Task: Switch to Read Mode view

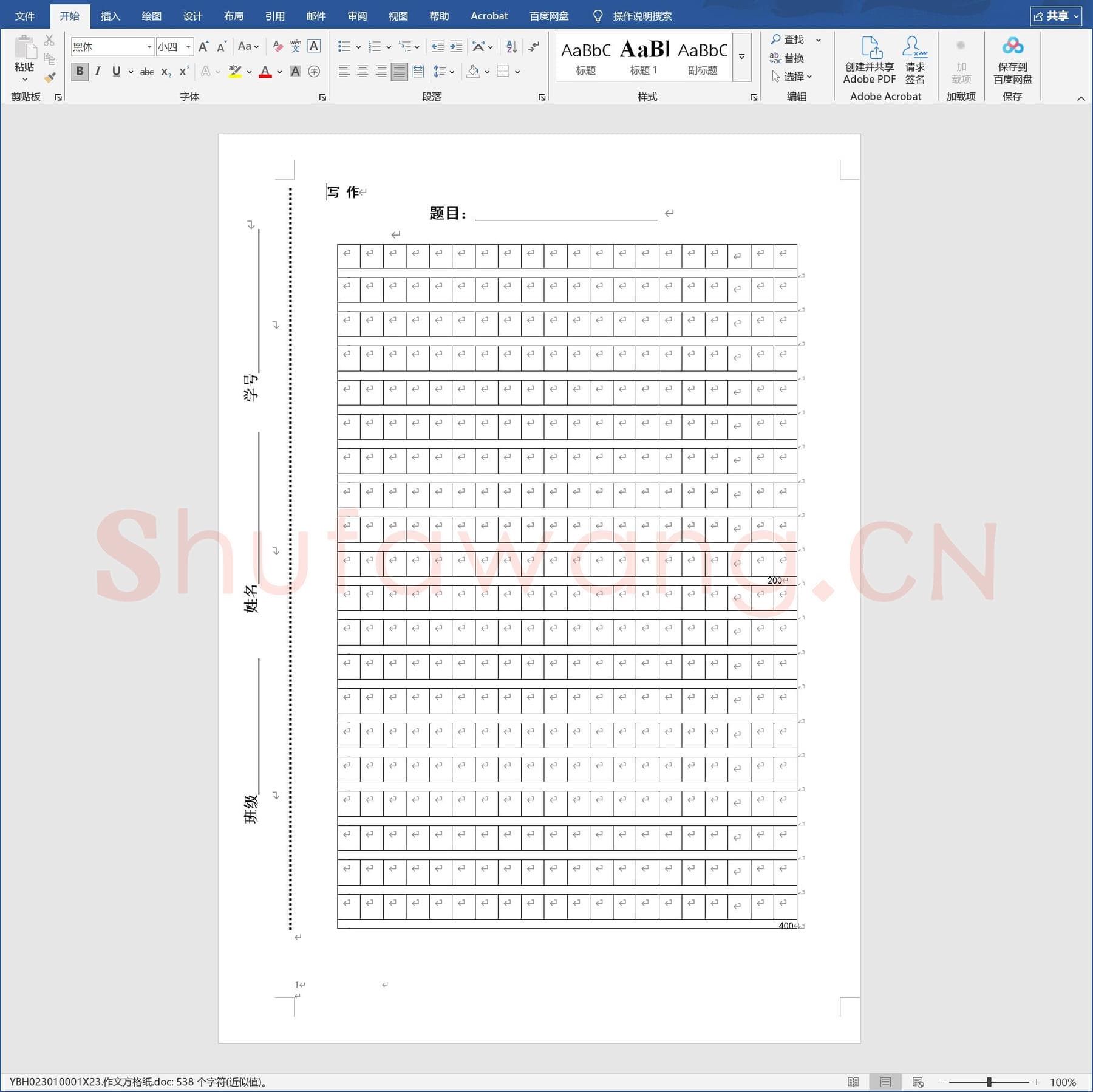Action: point(853,1082)
